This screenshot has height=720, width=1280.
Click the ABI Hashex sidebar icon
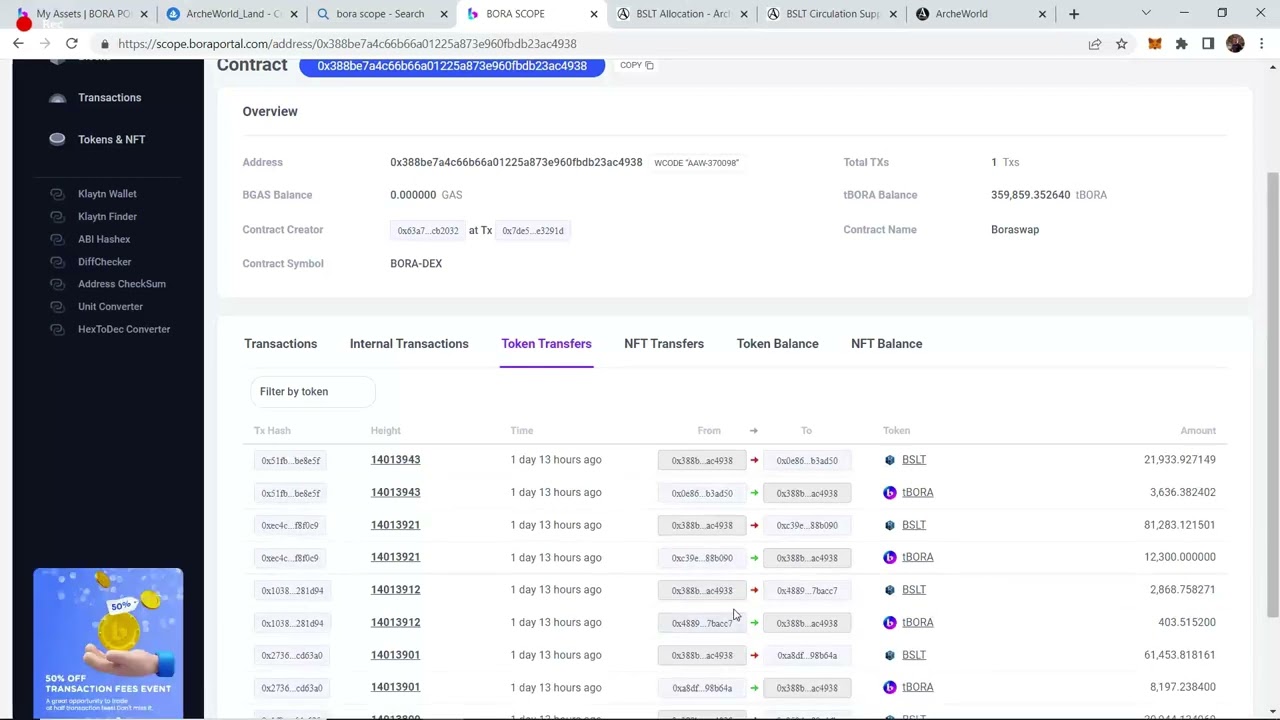57,239
